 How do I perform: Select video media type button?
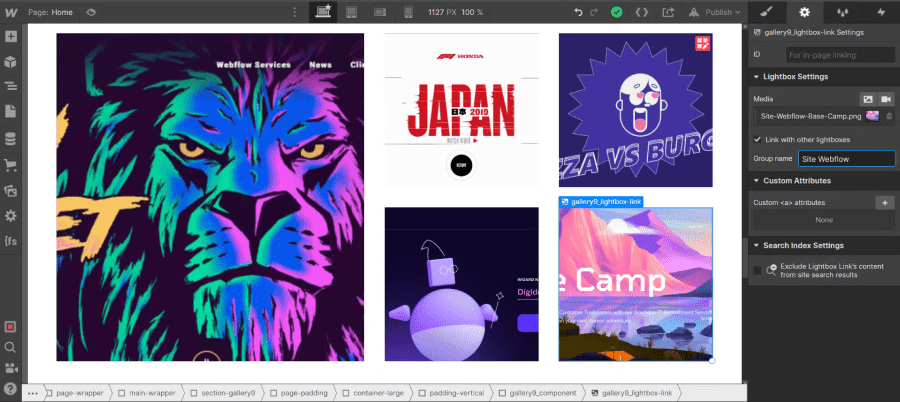click(x=886, y=99)
